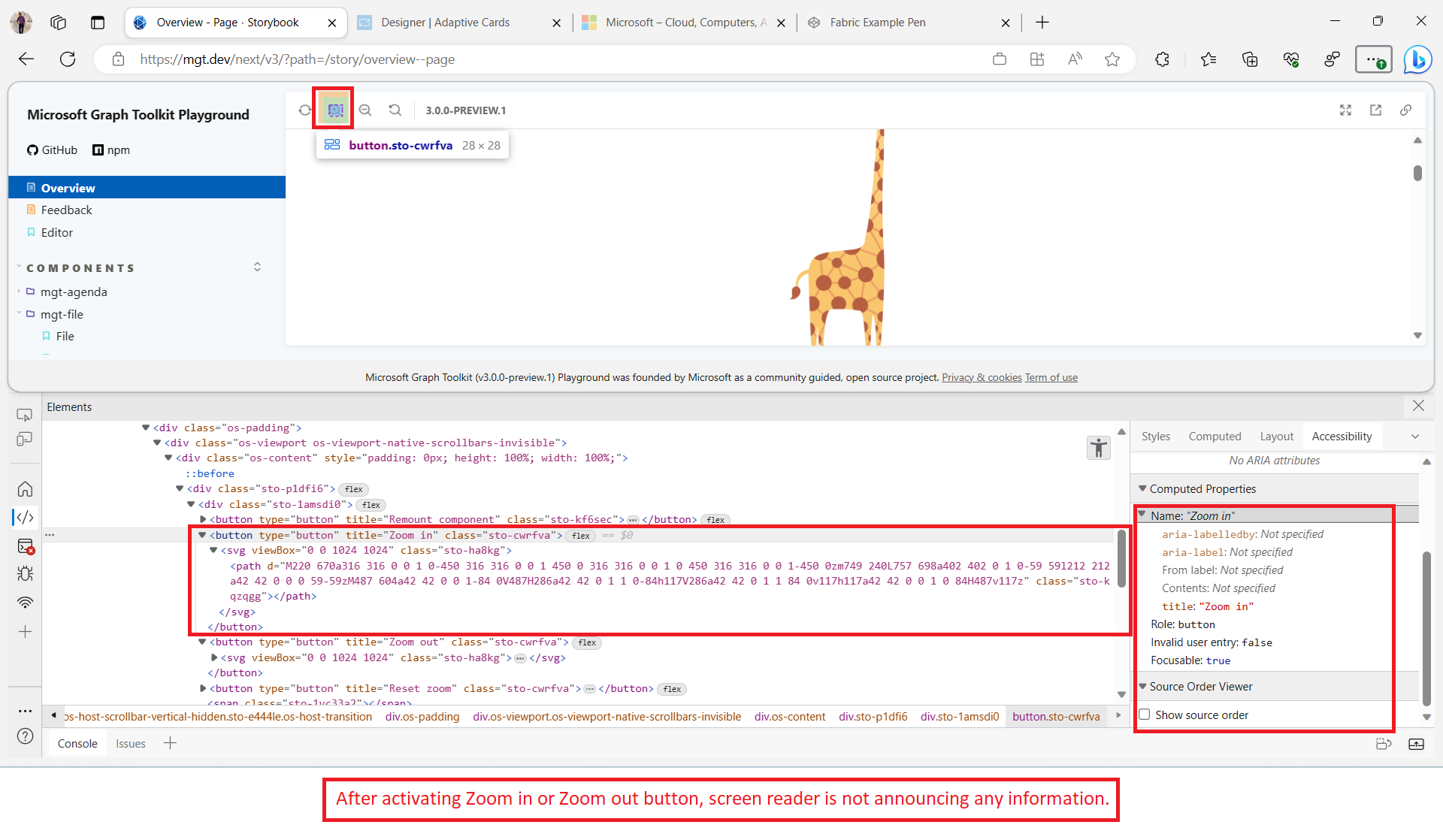The width and height of the screenshot is (1443, 840).
Task: Click the Open canvas in new tab icon
Action: (x=1375, y=110)
